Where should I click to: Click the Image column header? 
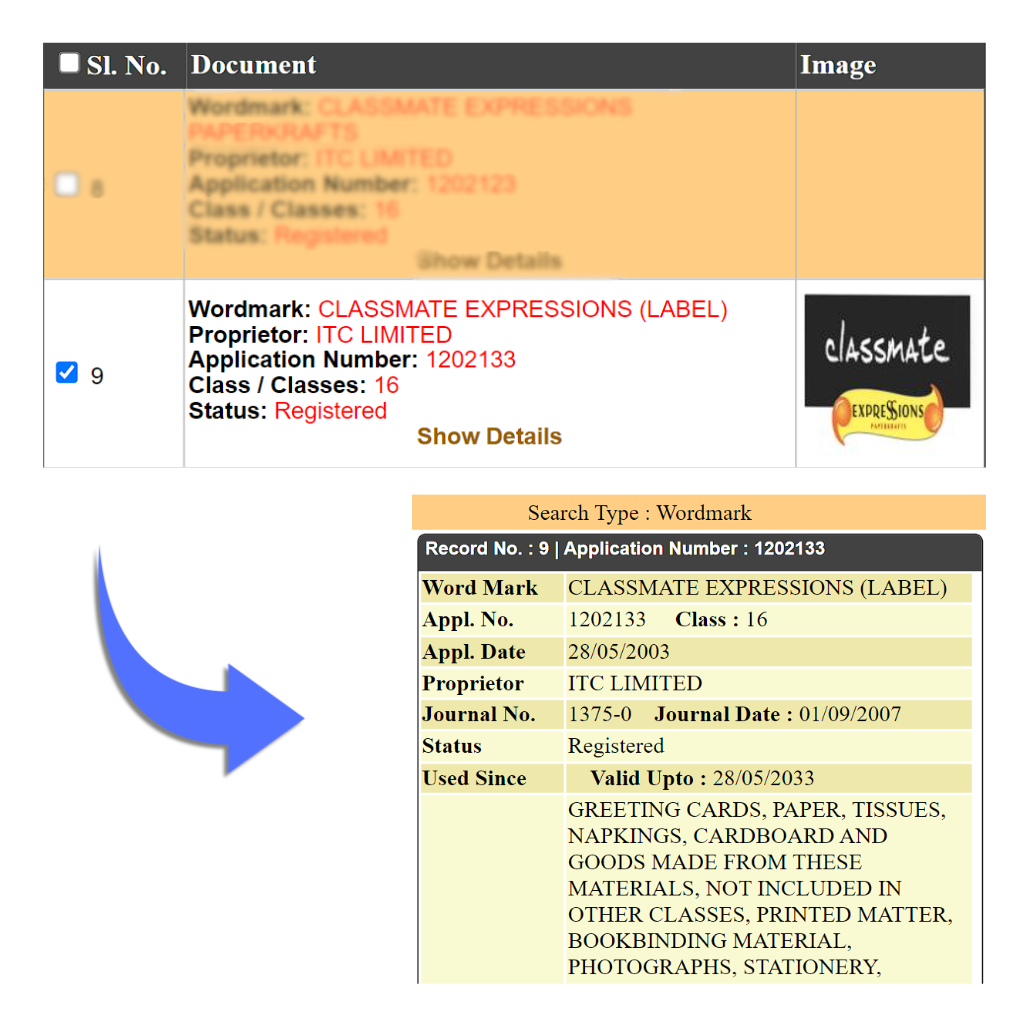pos(837,66)
